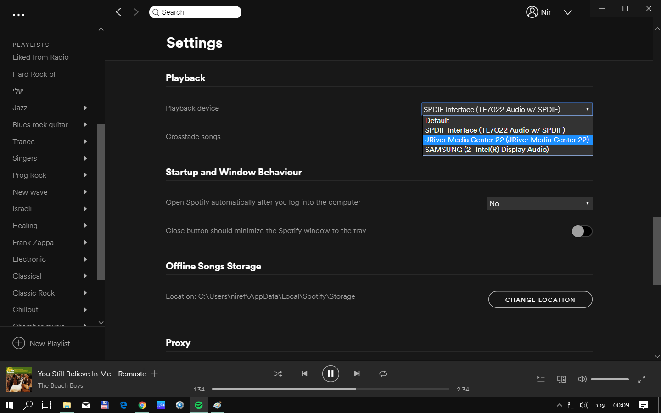Open the Liked from Radio playlist
The width and height of the screenshot is (661, 413).
point(40,57)
